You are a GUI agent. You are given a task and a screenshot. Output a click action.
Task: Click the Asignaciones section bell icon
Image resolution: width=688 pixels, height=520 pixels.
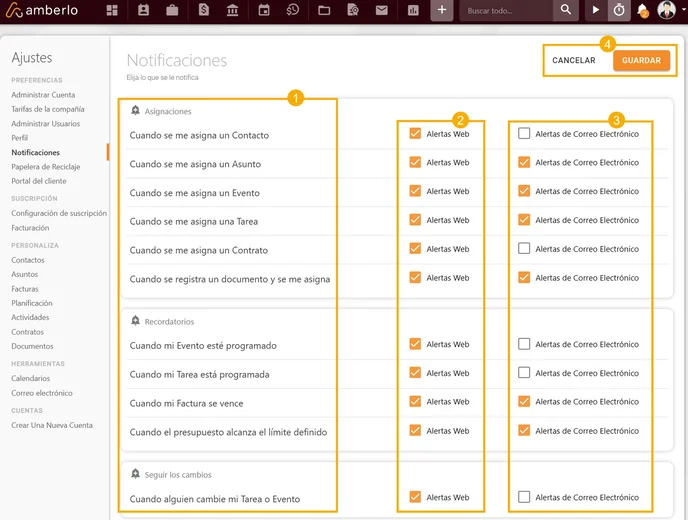136,110
